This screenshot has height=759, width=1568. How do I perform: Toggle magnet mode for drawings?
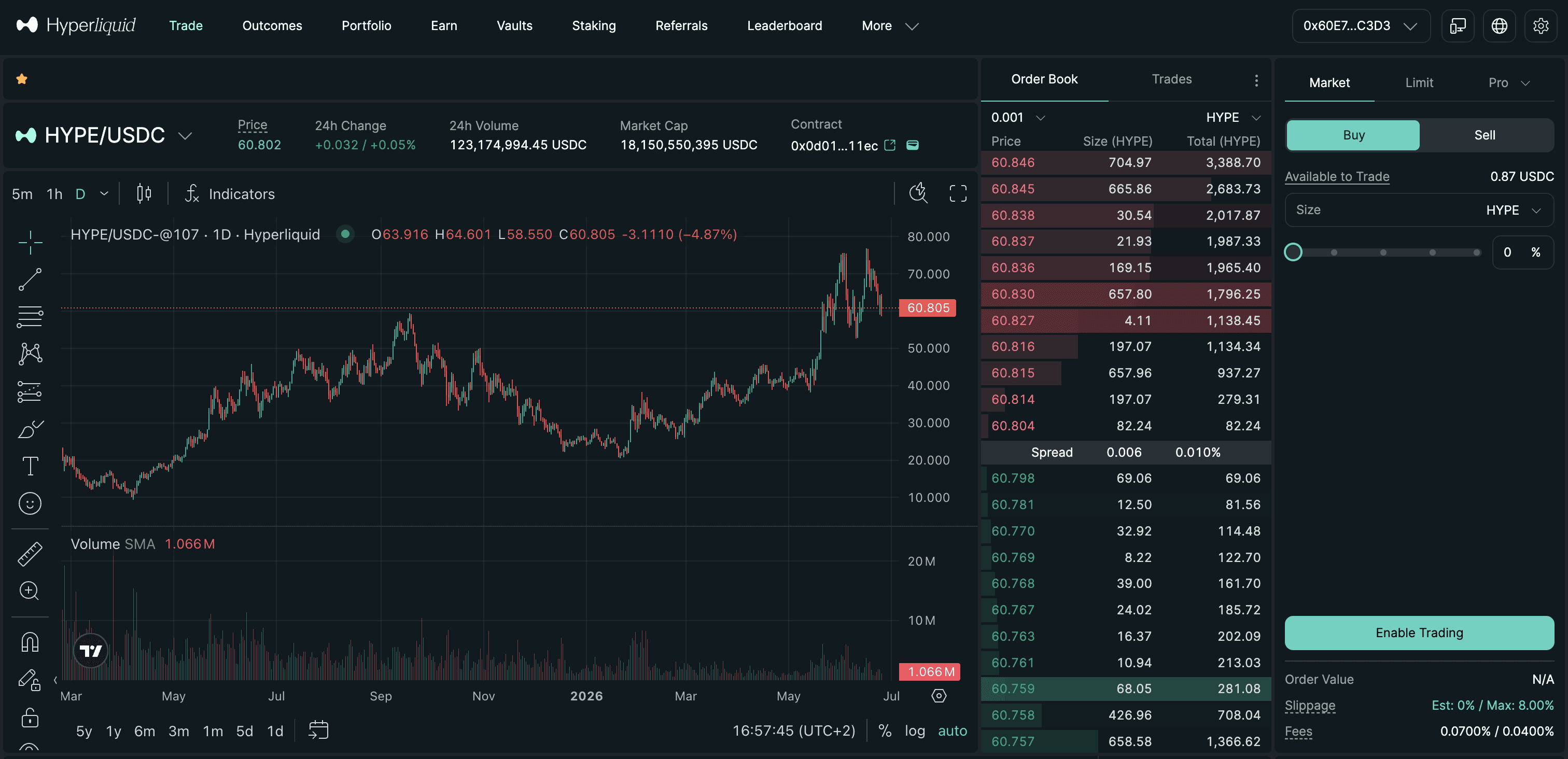(x=30, y=642)
